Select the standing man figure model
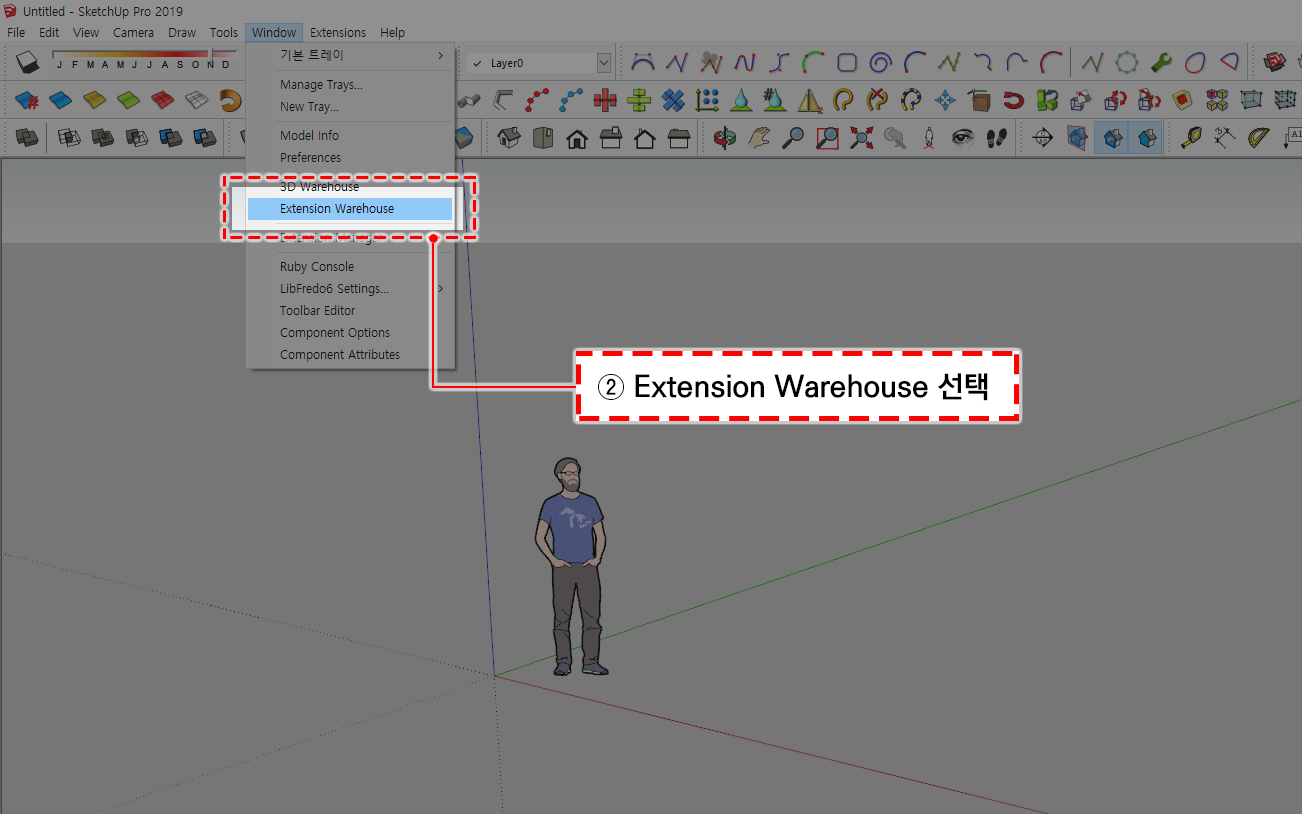 coord(572,566)
